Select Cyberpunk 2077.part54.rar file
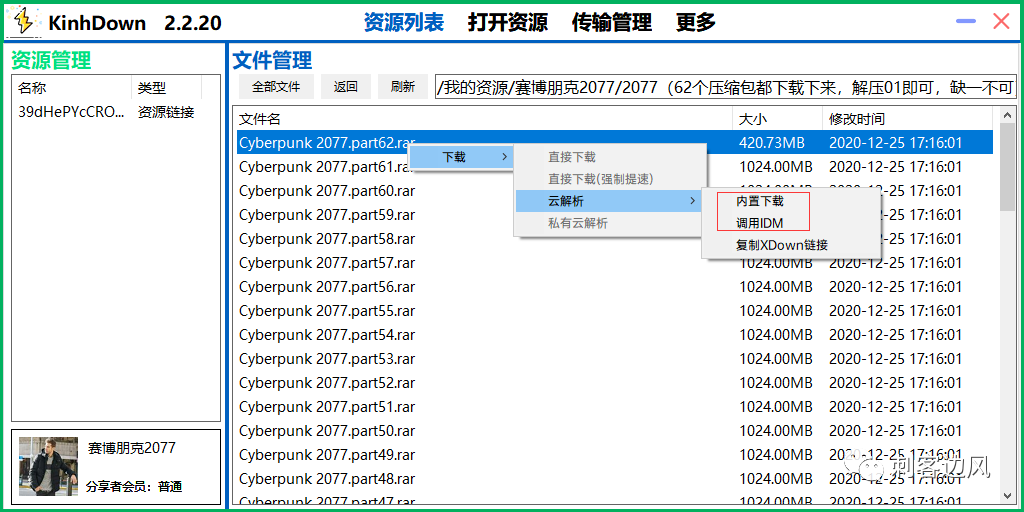This screenshot has height=512, width=1024. tap(327, 335)
